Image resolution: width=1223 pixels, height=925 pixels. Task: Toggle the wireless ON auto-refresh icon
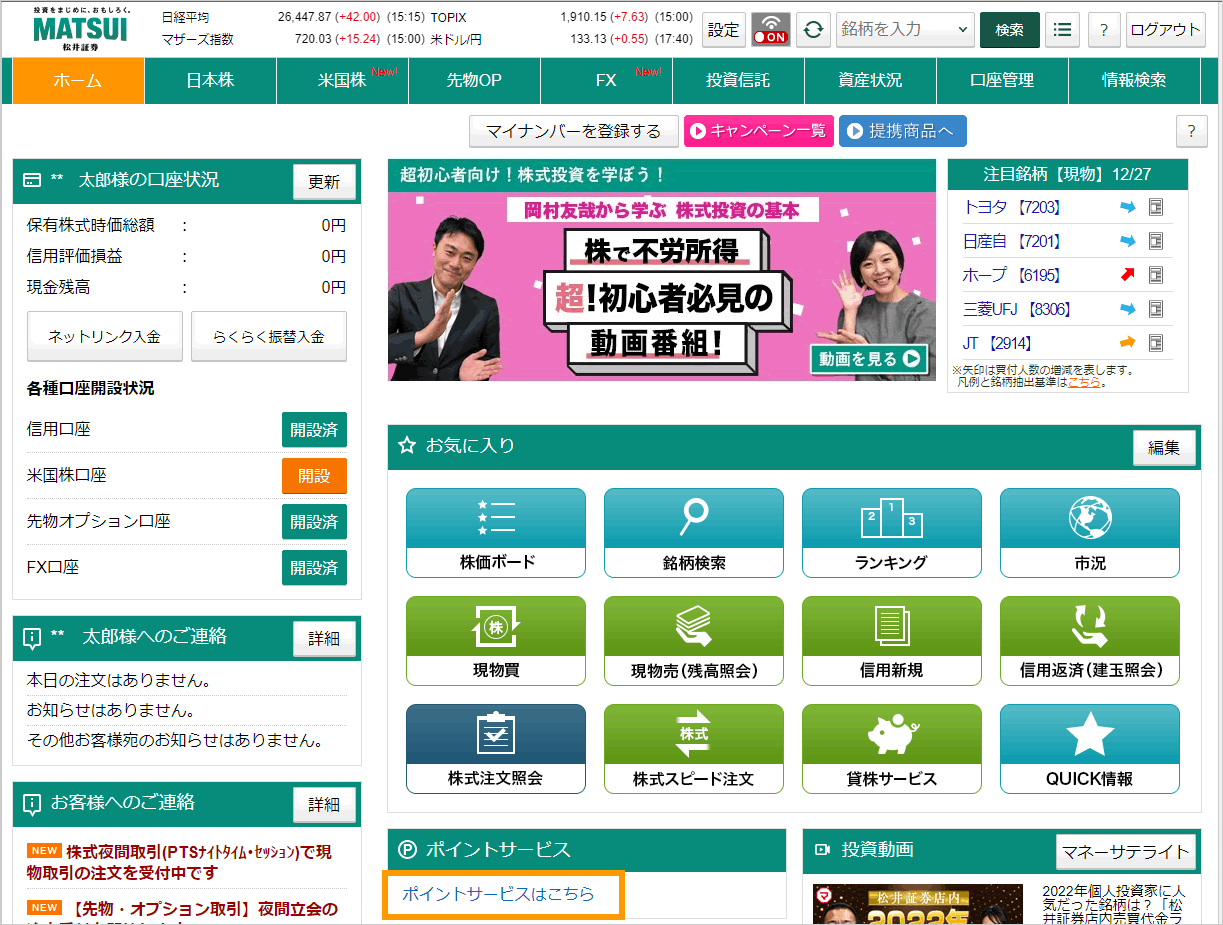[x=770, y=30]
